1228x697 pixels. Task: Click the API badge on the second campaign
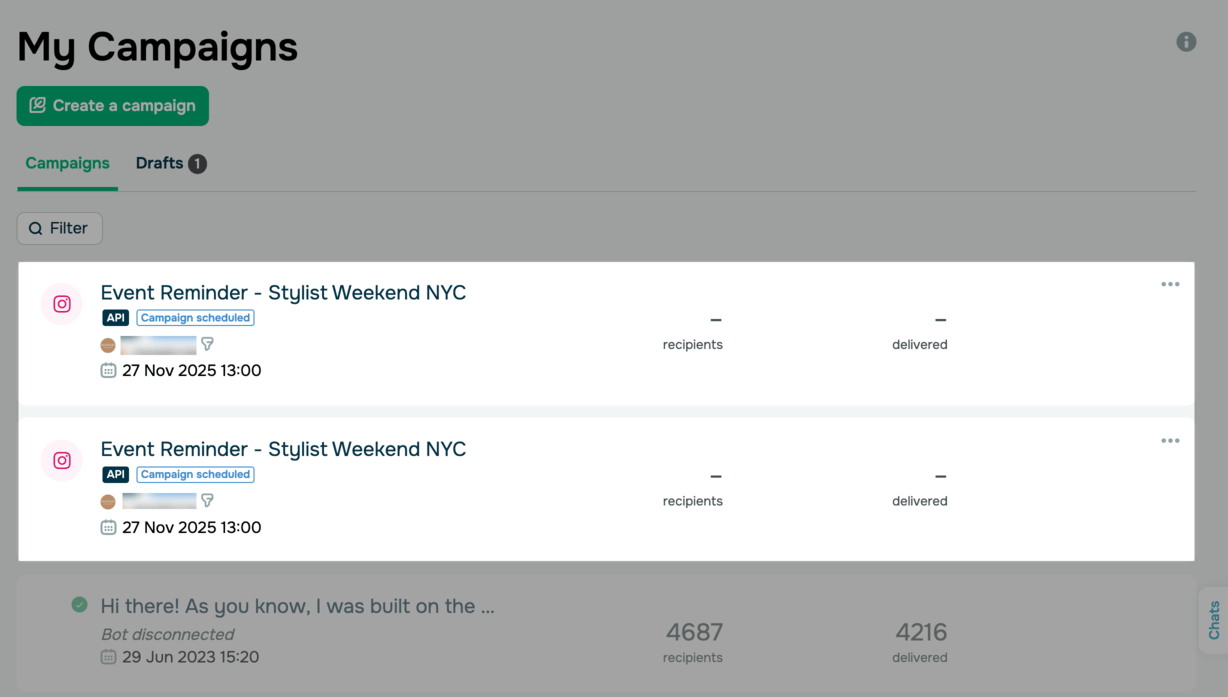116,474
